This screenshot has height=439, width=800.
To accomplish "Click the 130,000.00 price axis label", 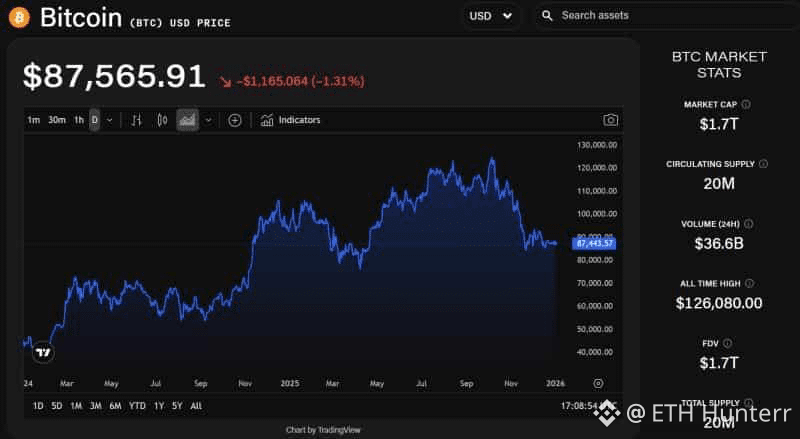I will [x=597, y=145].
